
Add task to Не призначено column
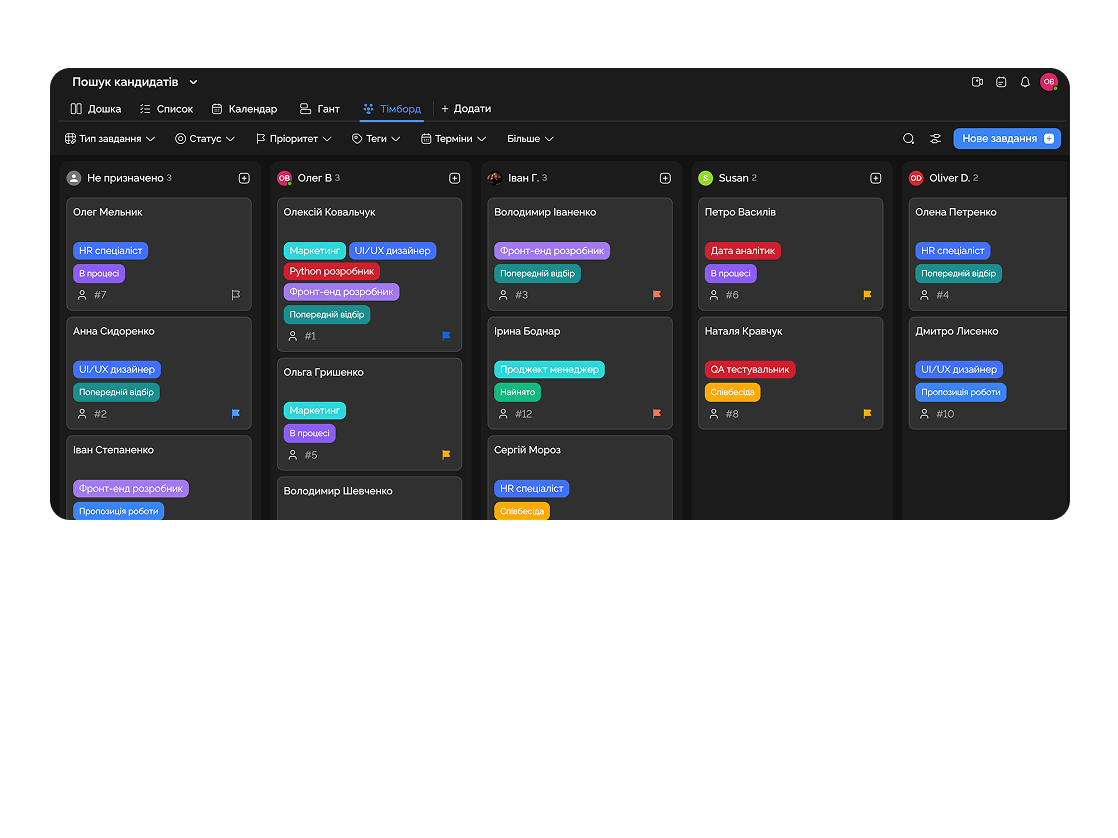[x=244, y=178]
